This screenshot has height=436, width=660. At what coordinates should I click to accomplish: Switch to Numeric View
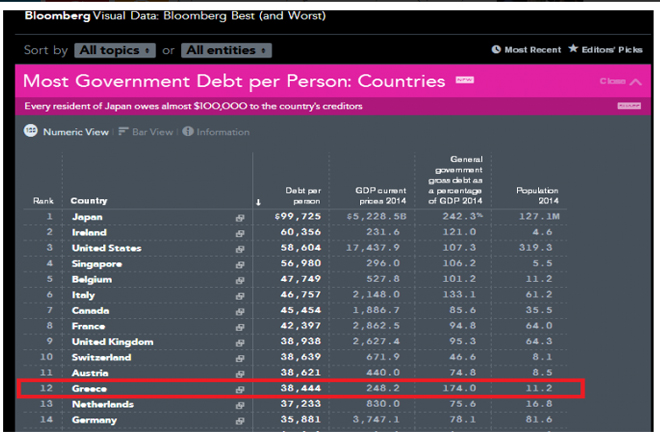31,131
